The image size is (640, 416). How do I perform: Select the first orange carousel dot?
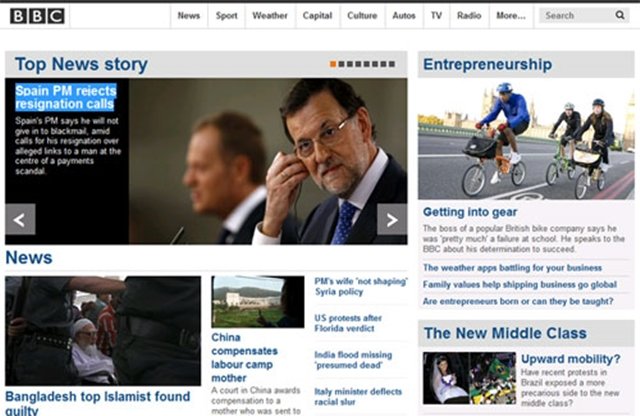pos(333,64)
